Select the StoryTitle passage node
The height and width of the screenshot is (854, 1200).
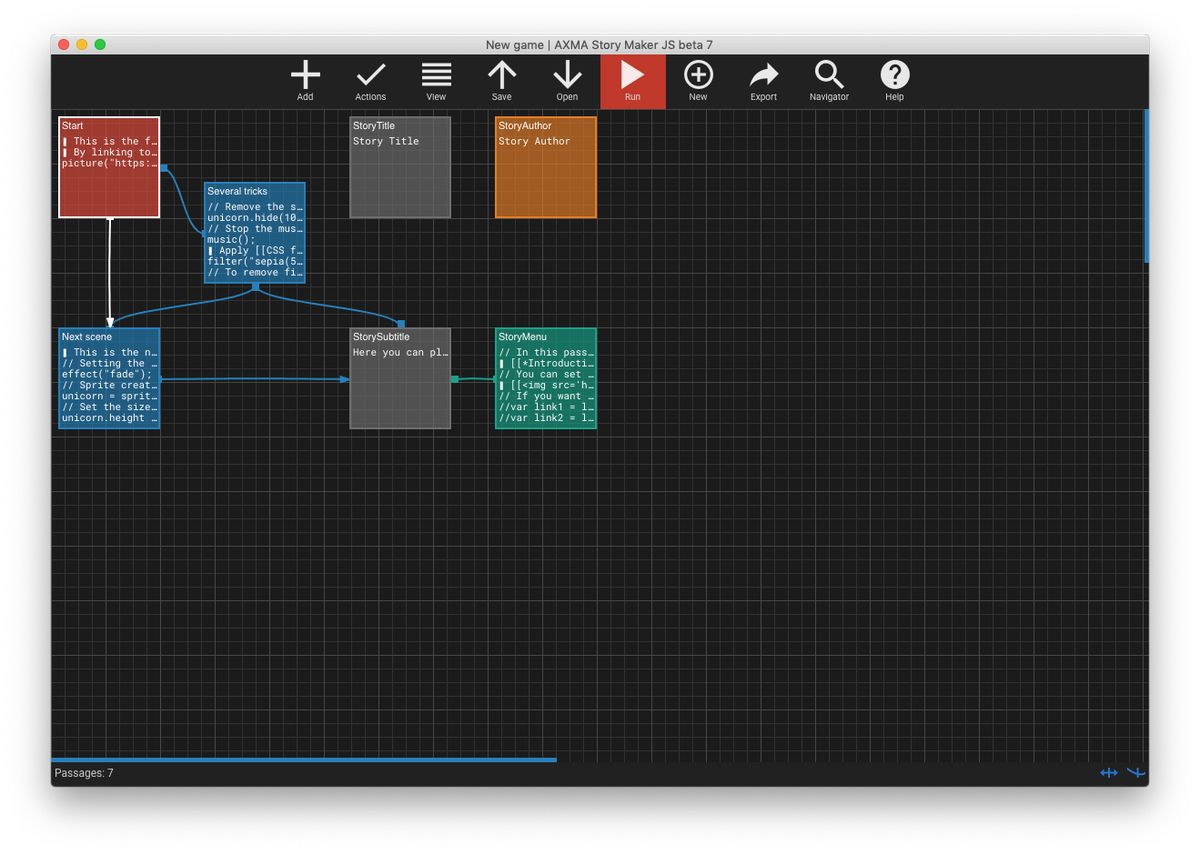tap(399, 167)
